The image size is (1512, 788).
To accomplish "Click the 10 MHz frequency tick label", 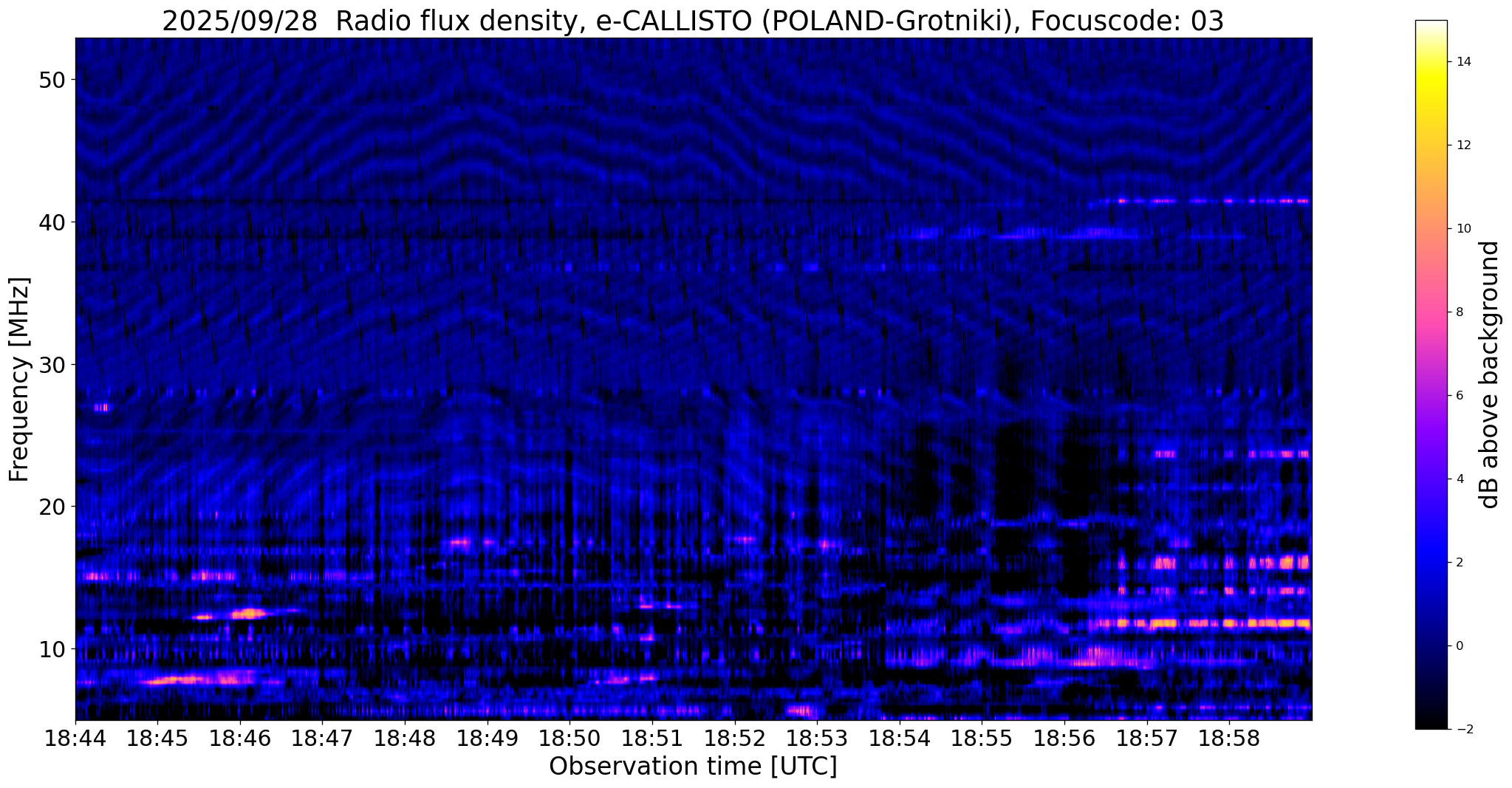I will (52, 649).
